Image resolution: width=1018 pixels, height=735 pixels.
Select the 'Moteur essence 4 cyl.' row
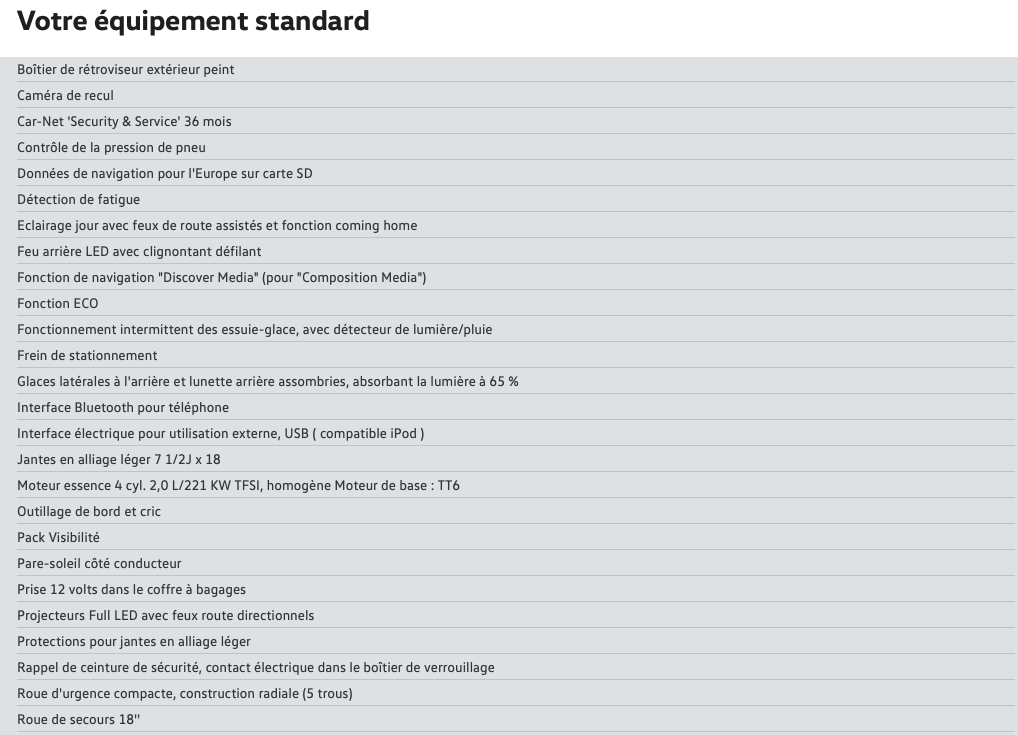[515, 485]
